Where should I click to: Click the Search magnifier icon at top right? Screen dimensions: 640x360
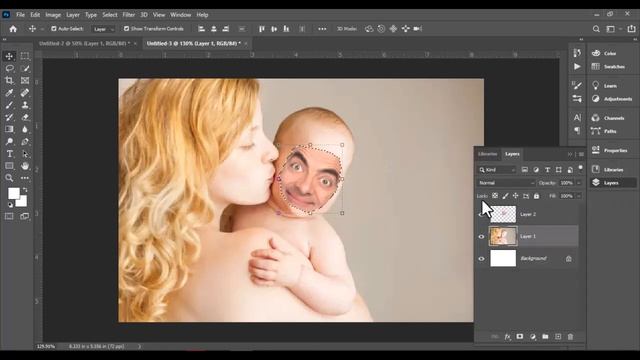point(596,29)
